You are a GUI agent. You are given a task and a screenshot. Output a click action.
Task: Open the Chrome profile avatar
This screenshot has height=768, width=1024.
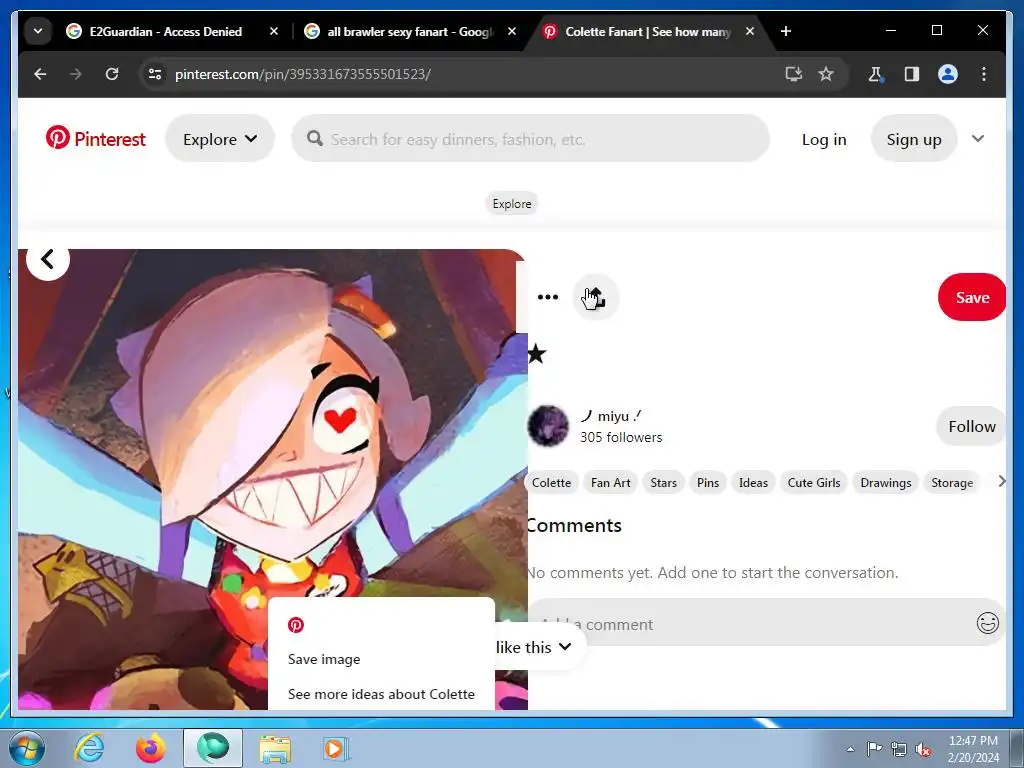tap(948, 74)
